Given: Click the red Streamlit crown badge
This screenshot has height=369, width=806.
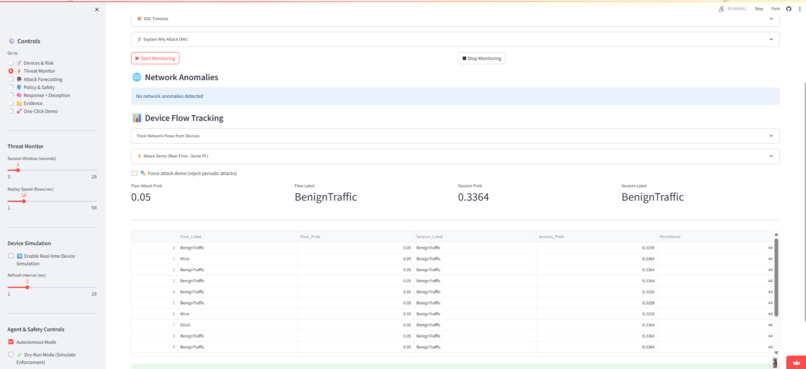Looking at the screenshot, I should click(x=797, y=362).
